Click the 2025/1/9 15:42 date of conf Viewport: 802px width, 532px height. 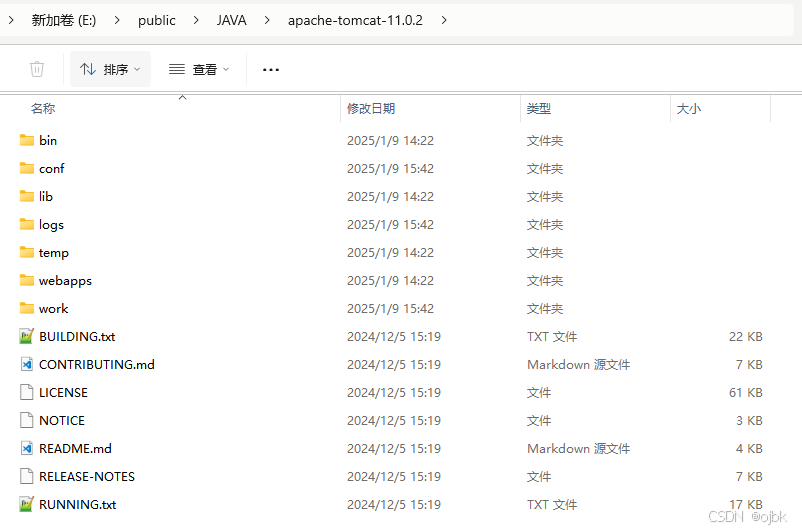pos(390,168)
